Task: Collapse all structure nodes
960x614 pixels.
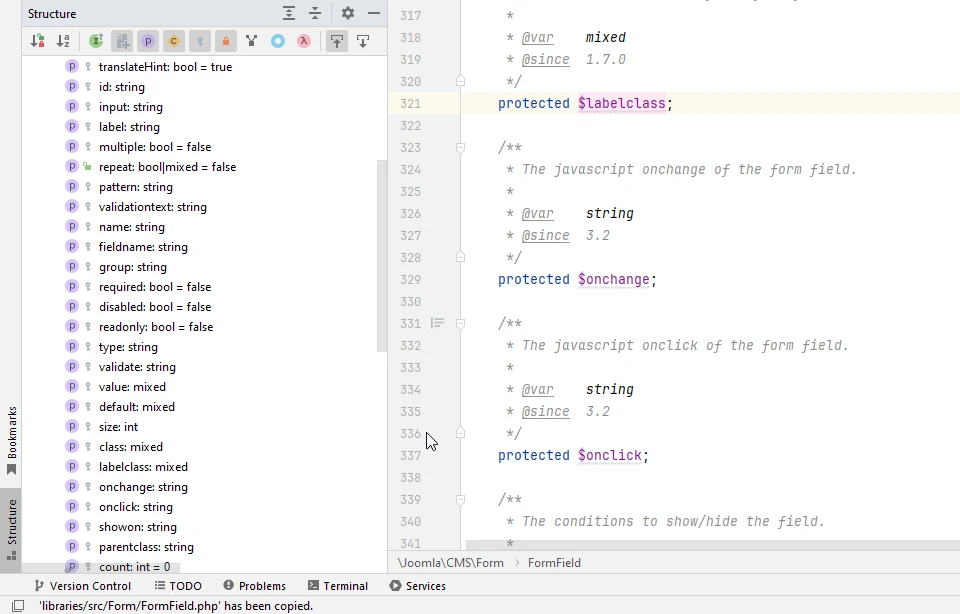Action: coord(315,13)
